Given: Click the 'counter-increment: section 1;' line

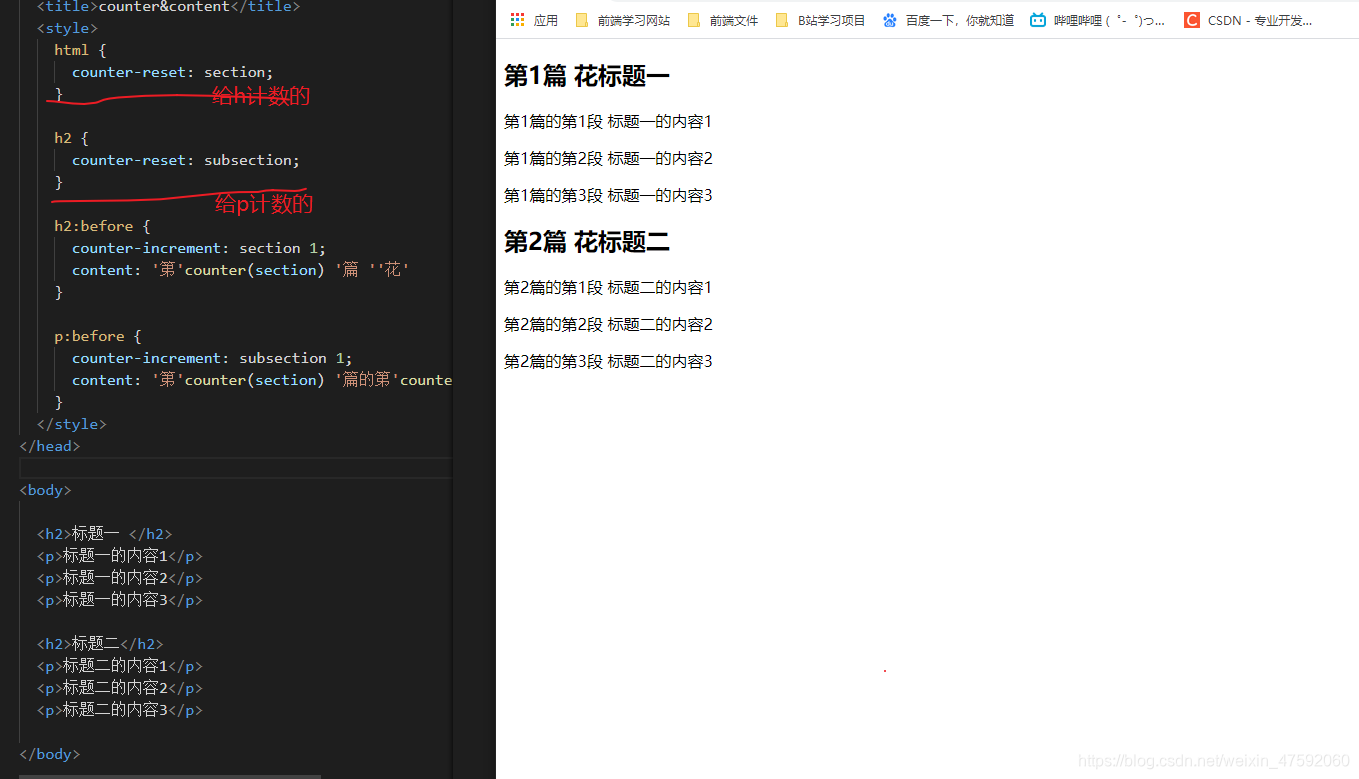Looking at the screenshot, I should (199, 248).
